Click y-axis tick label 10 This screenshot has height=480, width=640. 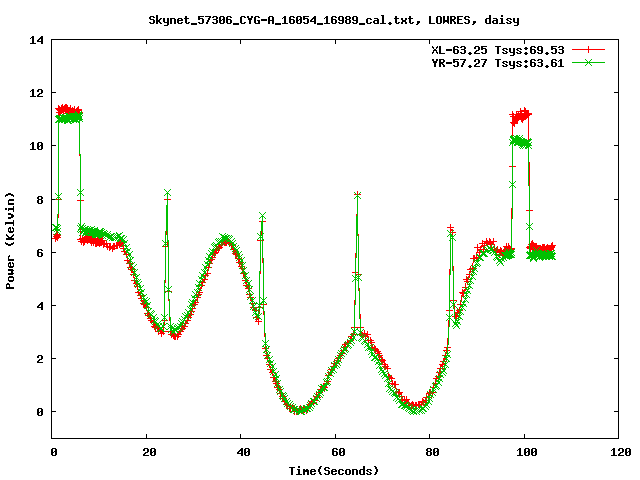pyautogui.click(x=36, y=146)
